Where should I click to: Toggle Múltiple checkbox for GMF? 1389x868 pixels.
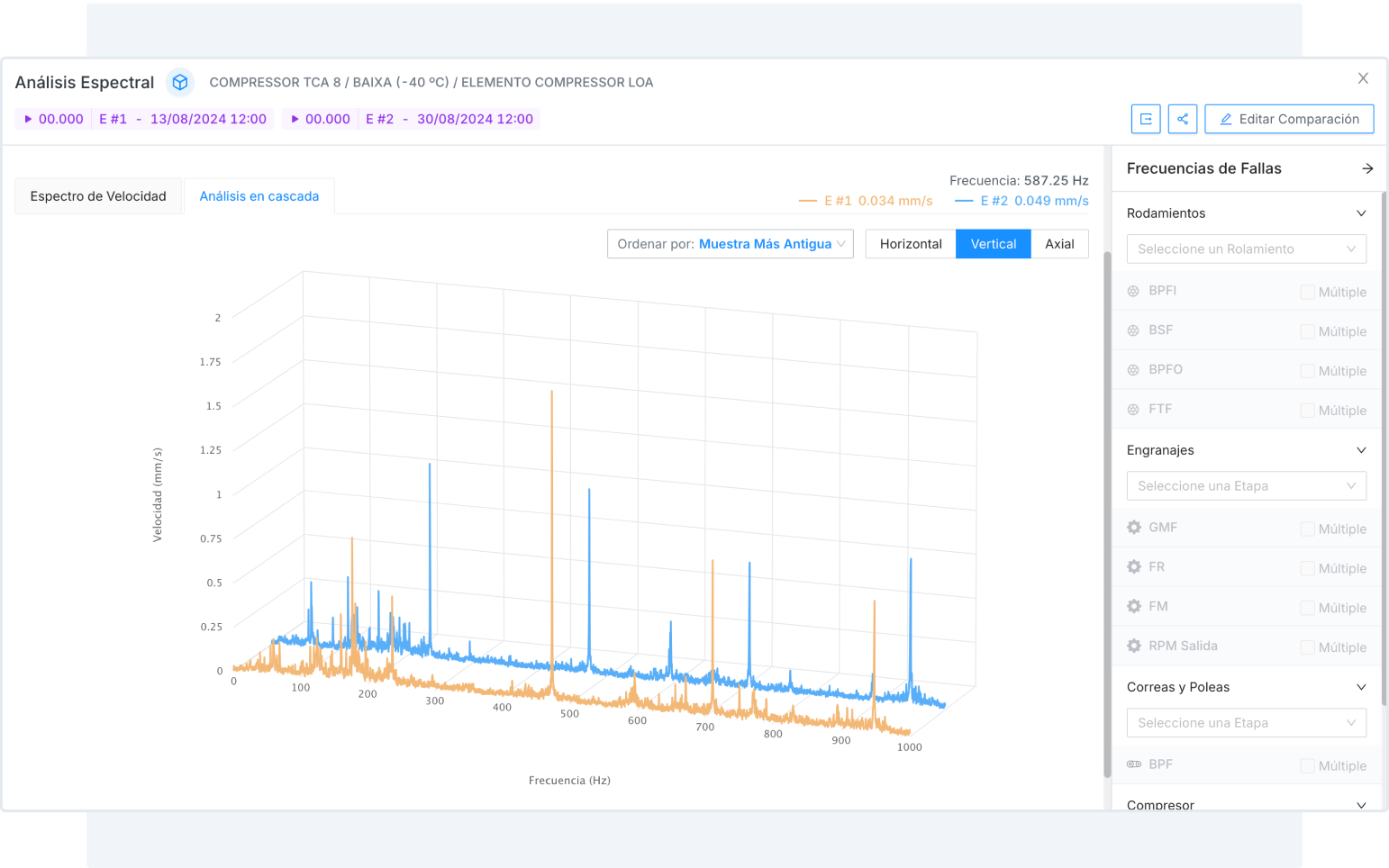tap(1307, 529)
